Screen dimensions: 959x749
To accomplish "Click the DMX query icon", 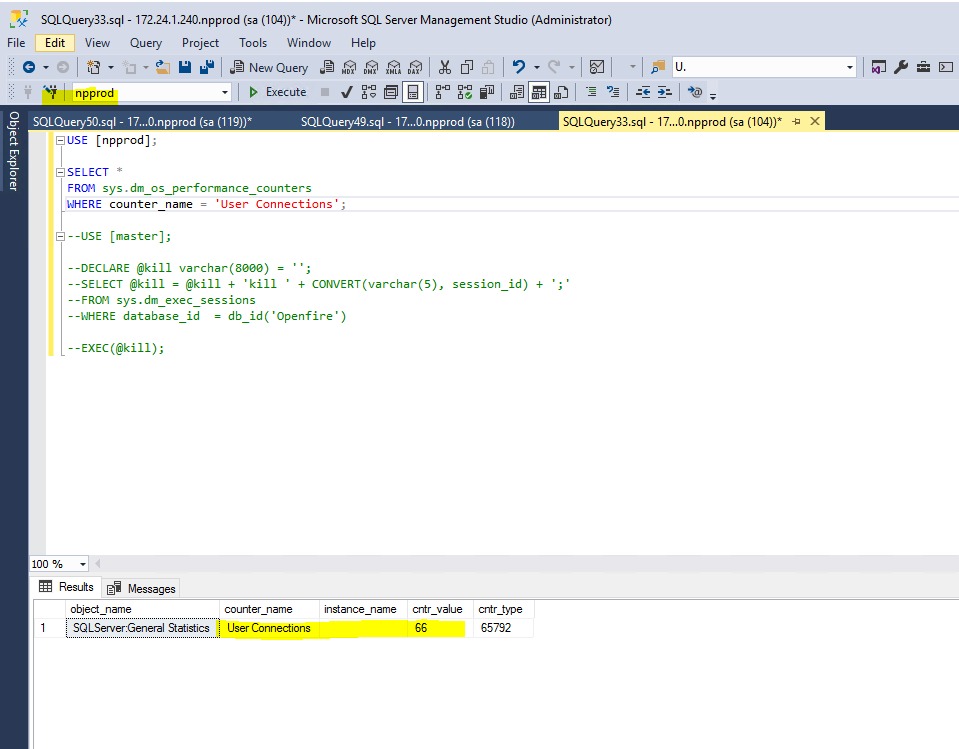I will (x=371, y=67).
